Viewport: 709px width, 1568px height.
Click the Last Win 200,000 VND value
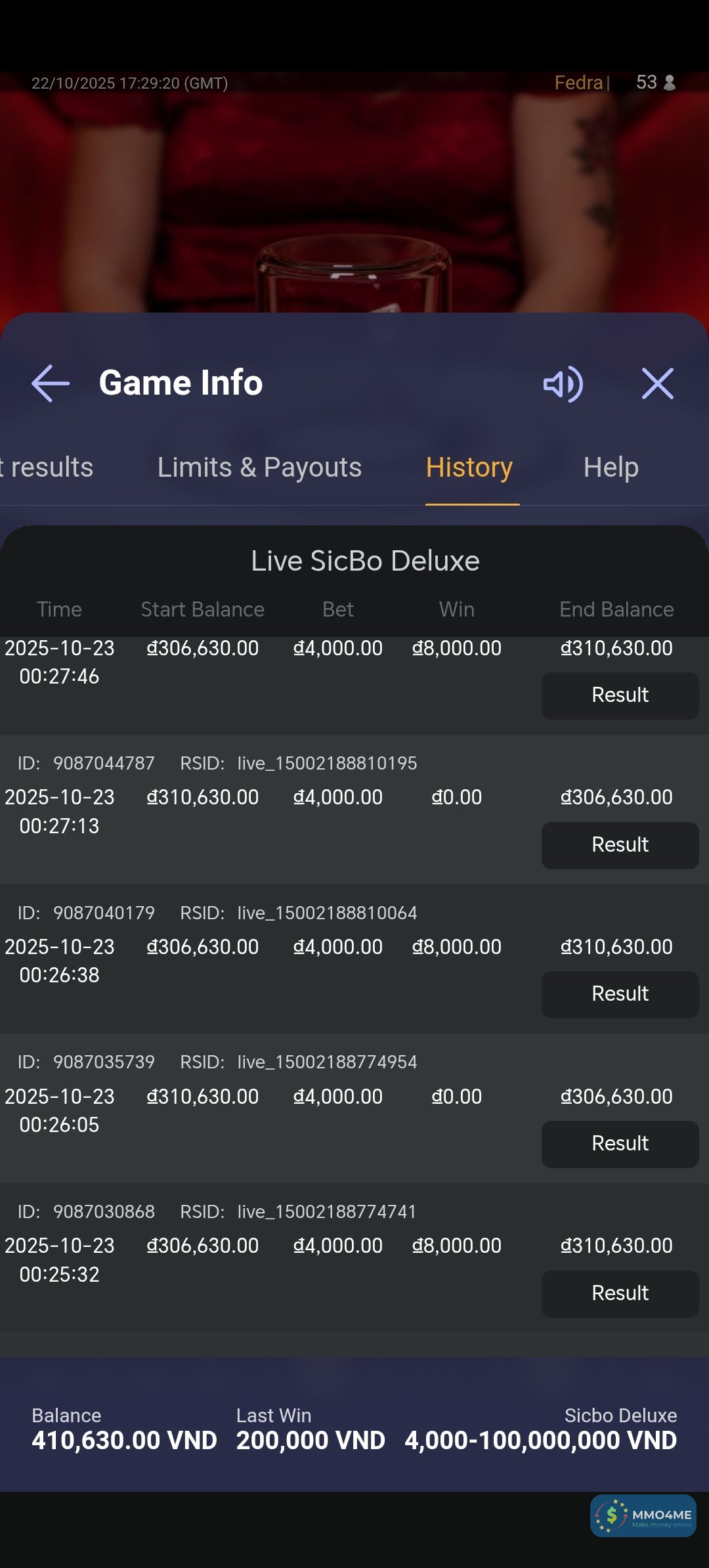311,1441
